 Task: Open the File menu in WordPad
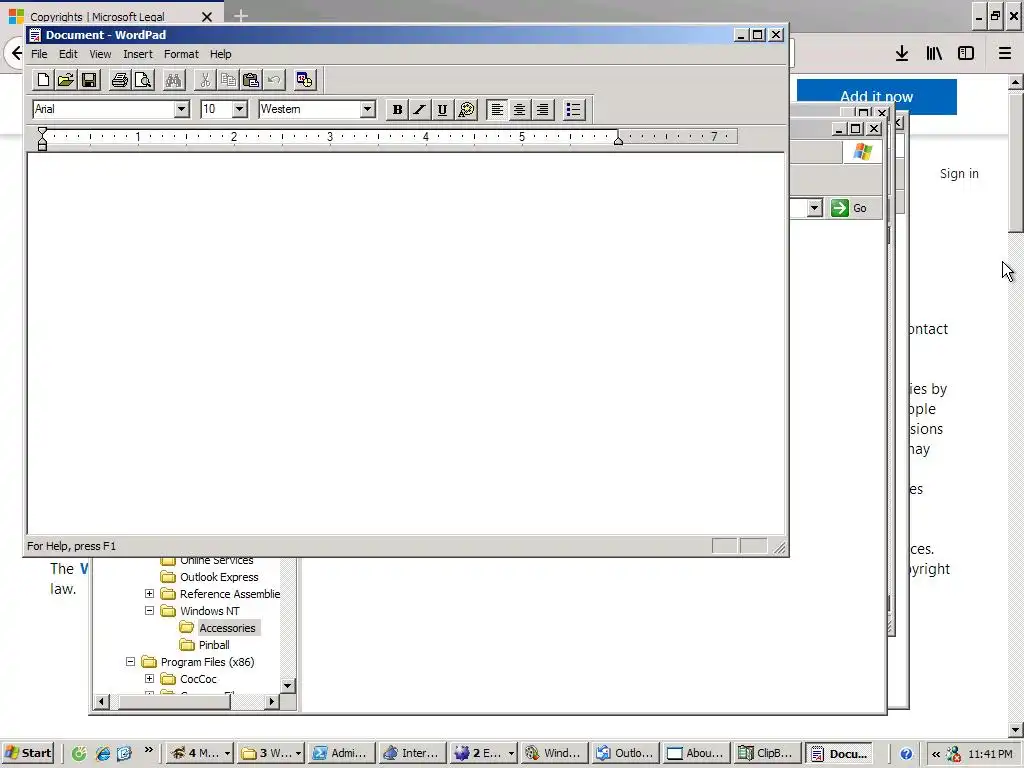[39, 54]
